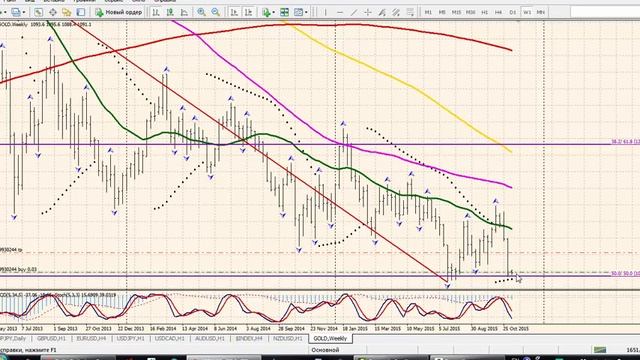Toggle the Data Window crosshair-target icon
The width and height of the screenshot is (640, 360).
coord(53,12)
